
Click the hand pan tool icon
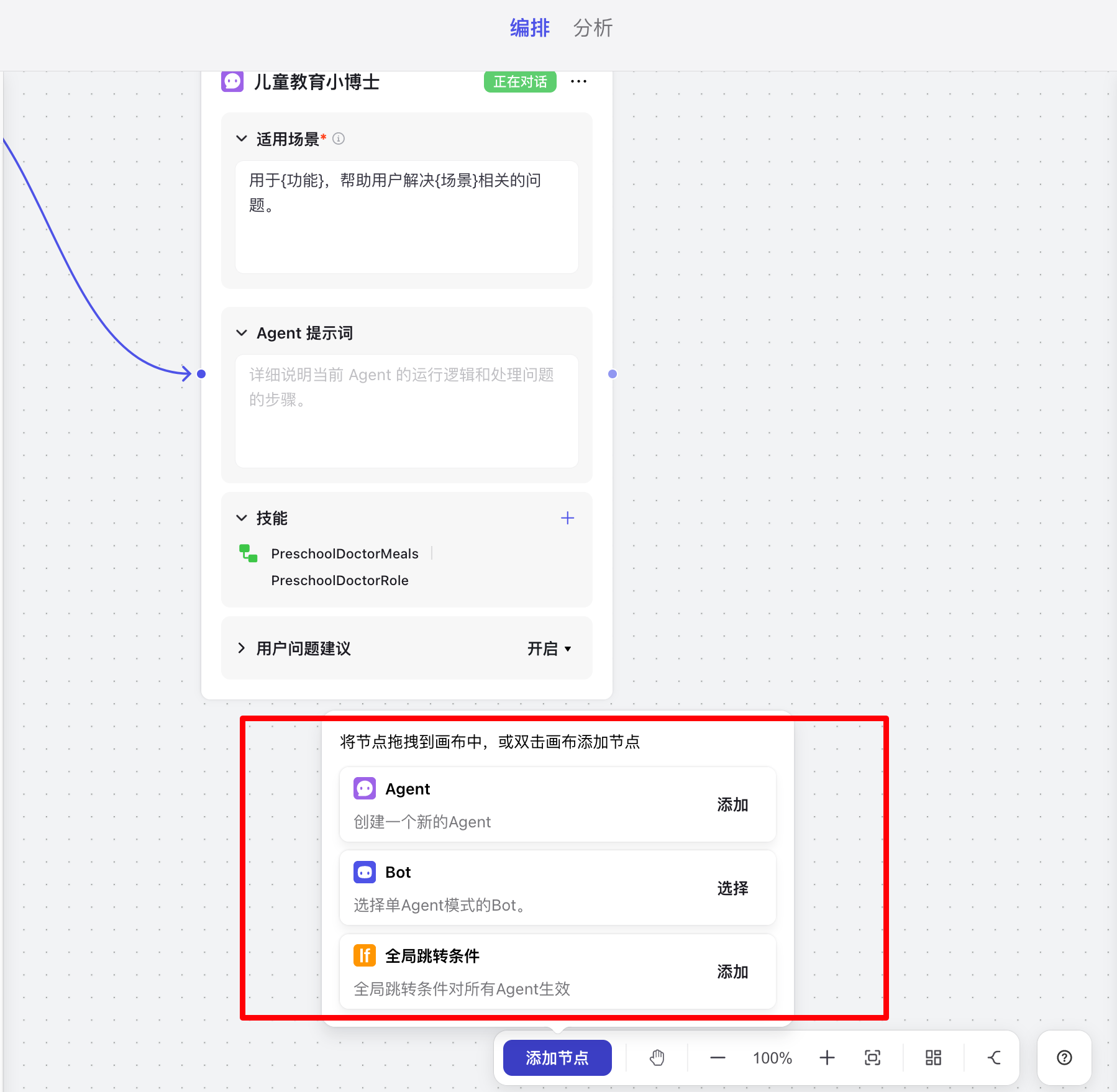657,1058
